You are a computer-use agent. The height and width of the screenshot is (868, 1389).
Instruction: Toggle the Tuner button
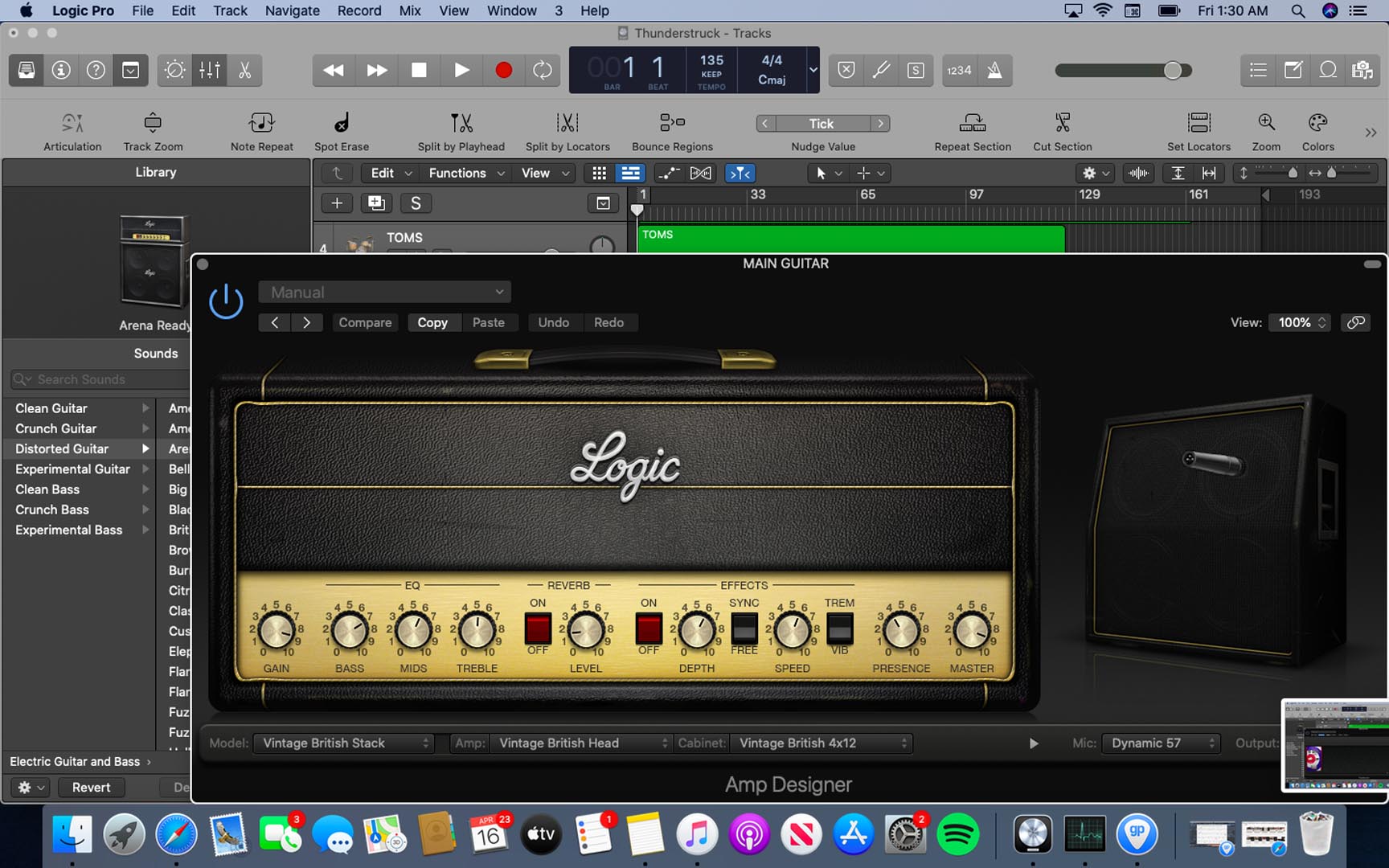coord(881,70)
